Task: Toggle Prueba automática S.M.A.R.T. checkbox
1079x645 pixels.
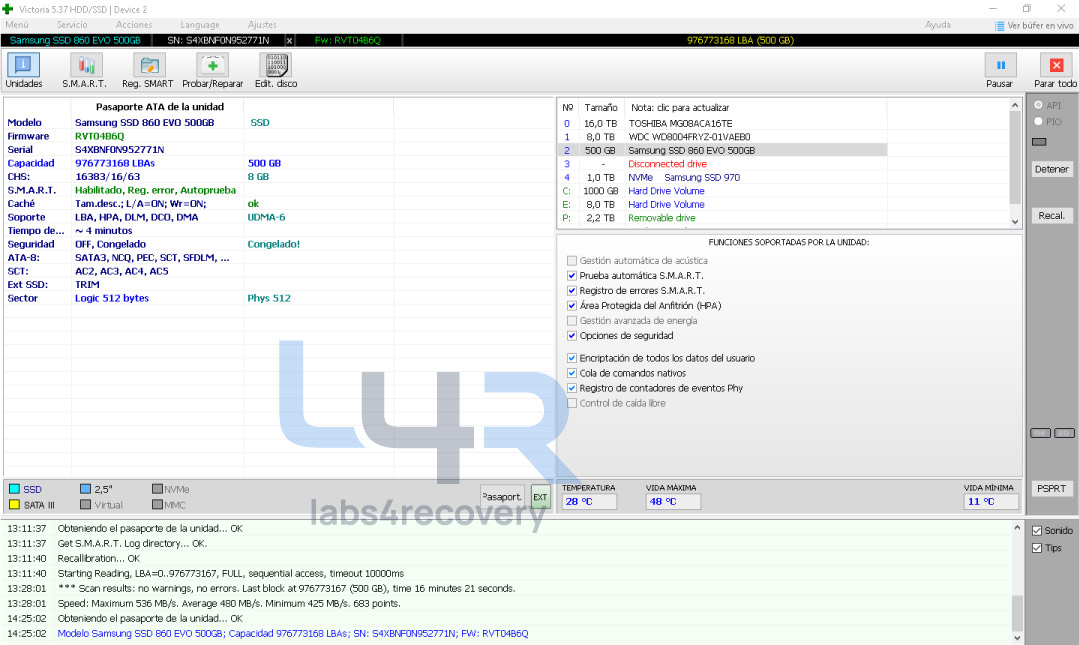Action: (572, 276)
